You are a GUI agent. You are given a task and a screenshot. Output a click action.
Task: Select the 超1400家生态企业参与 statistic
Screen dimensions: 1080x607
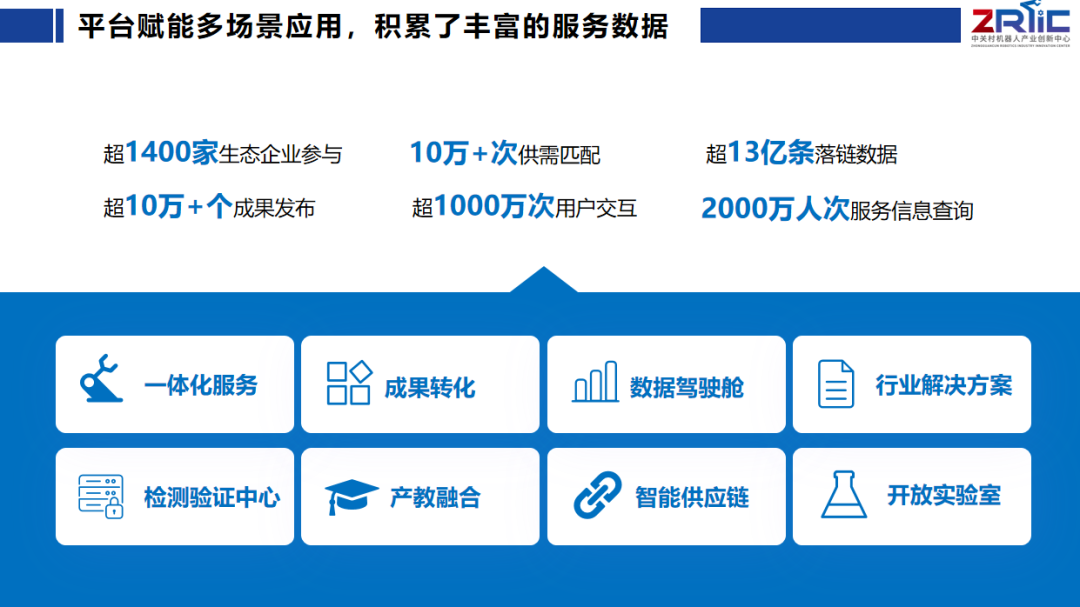point(222,153)
